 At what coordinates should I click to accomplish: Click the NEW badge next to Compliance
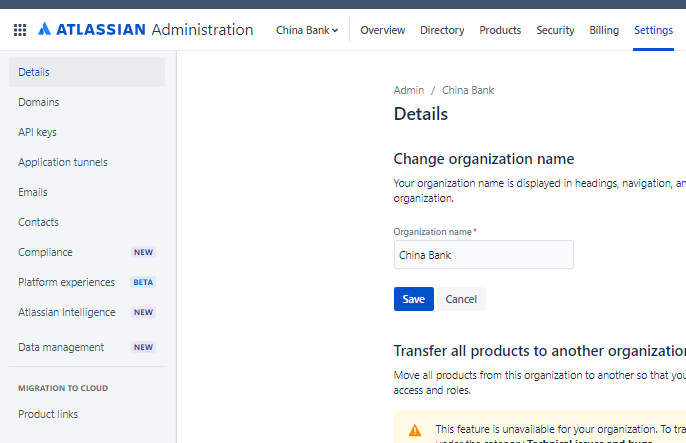pyautogui.click(x=143, y=252)
